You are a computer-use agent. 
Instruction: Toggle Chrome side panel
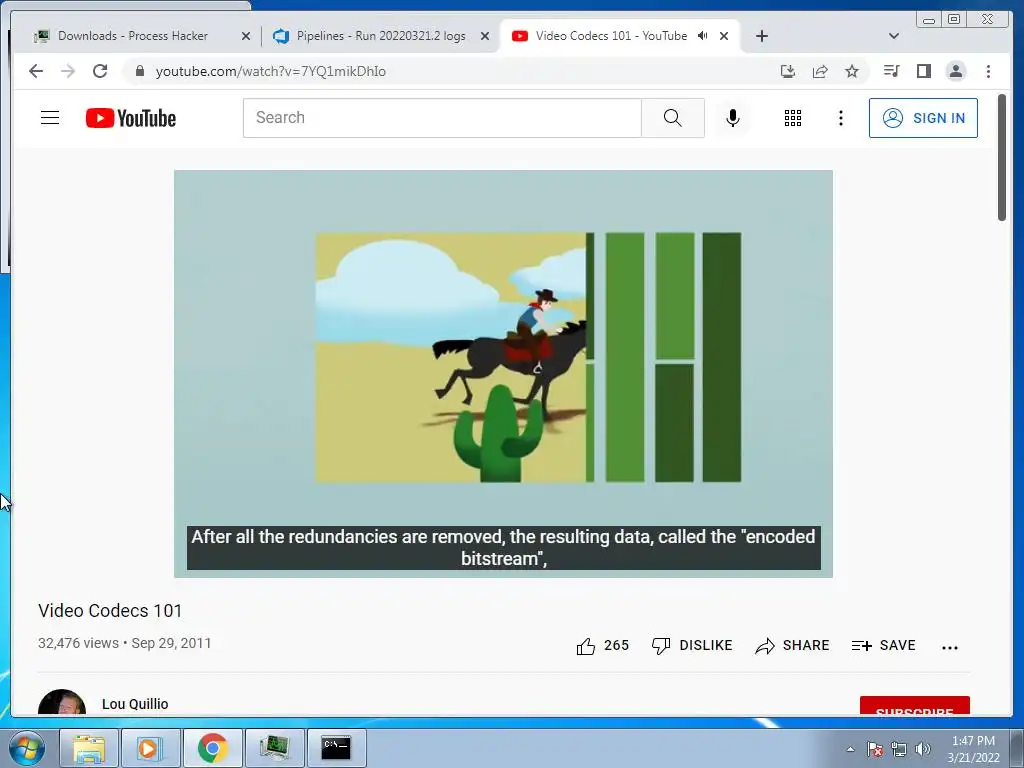coord(923,71)
